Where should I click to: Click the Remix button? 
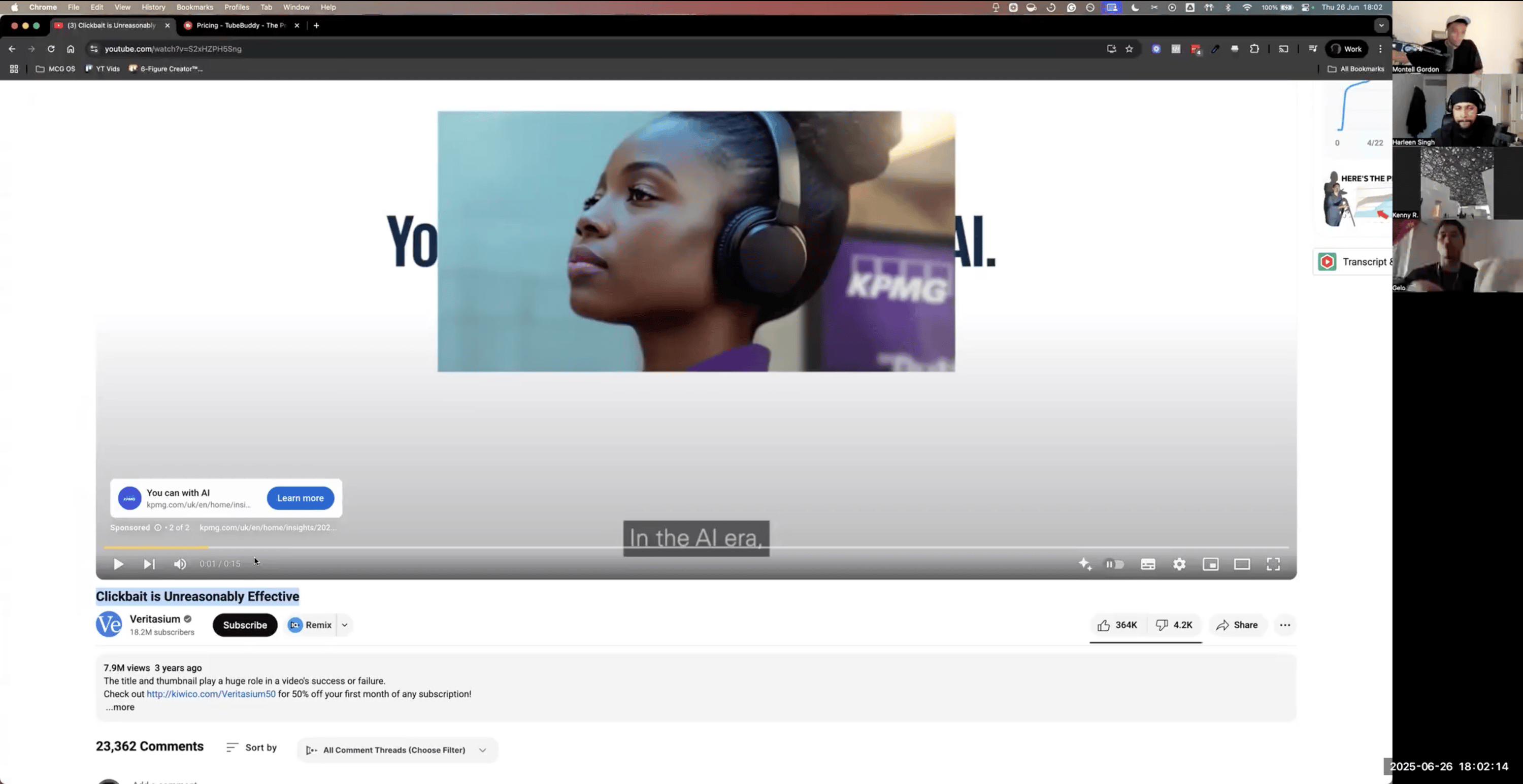click(310, 625)
